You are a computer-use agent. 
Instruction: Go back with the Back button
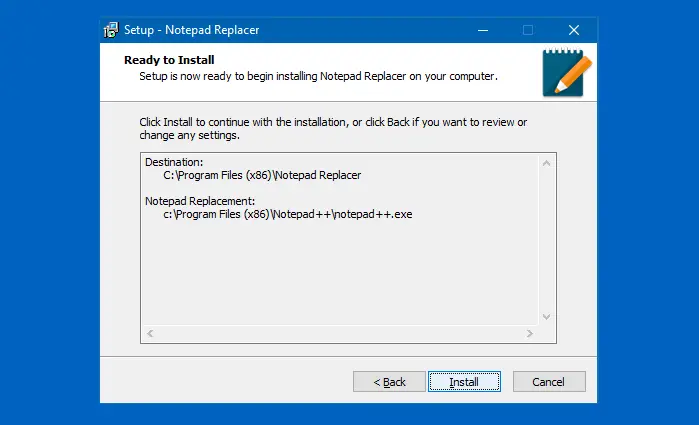click(x=389, y=382)
